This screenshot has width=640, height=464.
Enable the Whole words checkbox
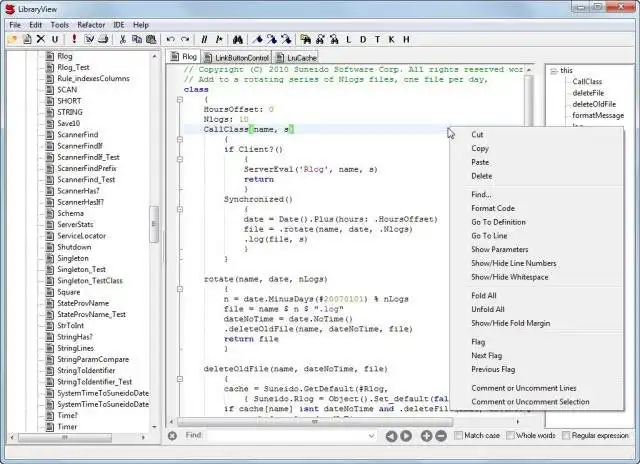click(x=510, y=435)
